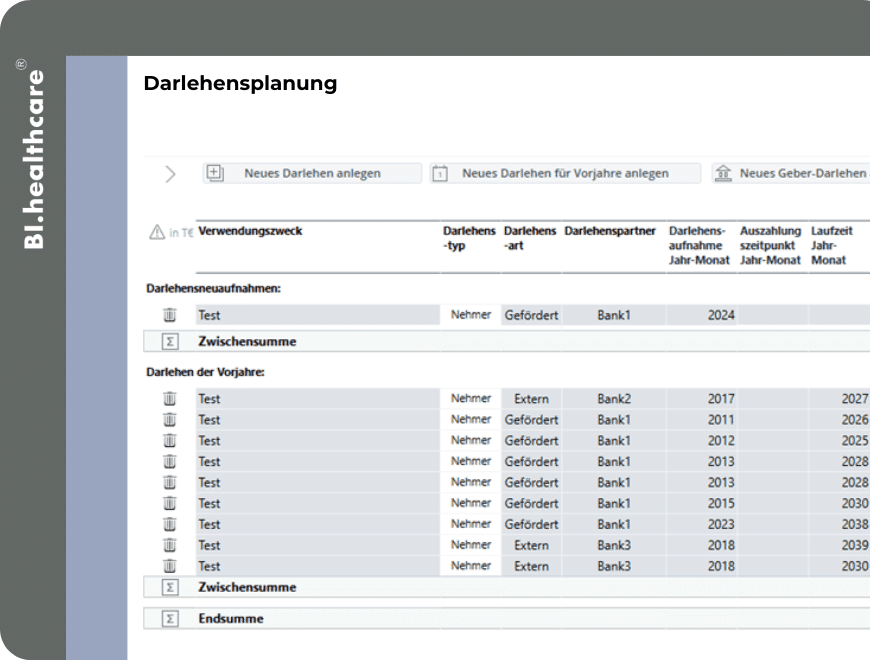Screen dimensions: 870x660
Task: Click the Laufzeit Jahr-Monat column header
Action: tap(832, 245)
